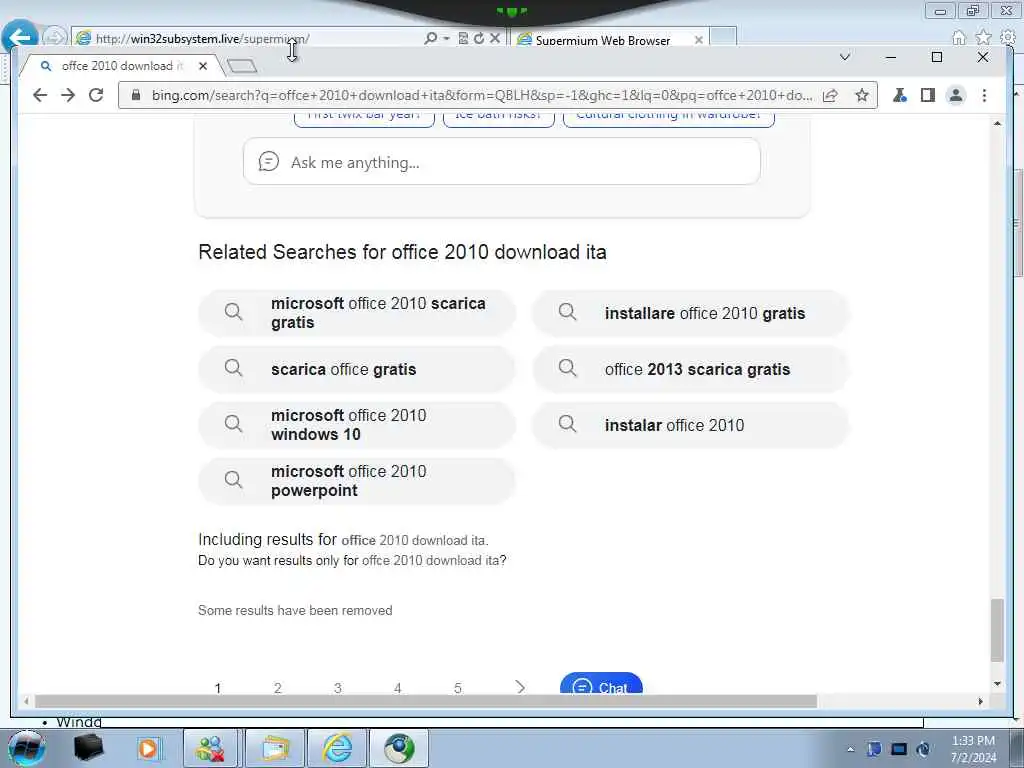This screenshot has width=1024, height=768.
Task: Click the next page arrow
Action: pyautogui.click(x=520, y=687)
